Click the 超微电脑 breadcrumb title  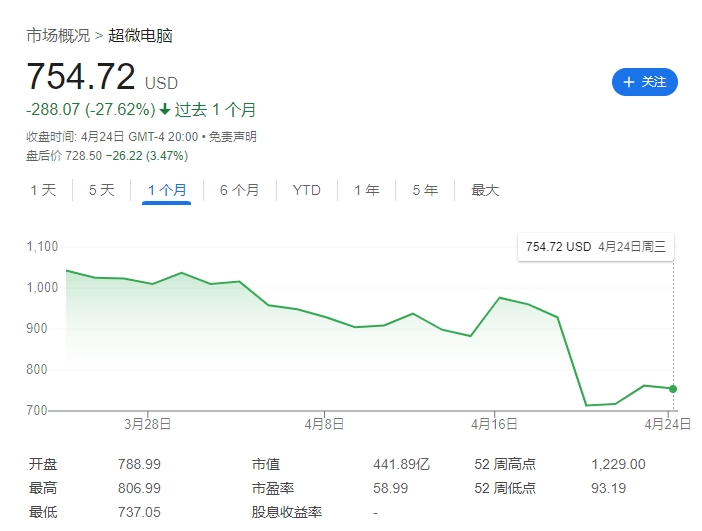(140, 36)
